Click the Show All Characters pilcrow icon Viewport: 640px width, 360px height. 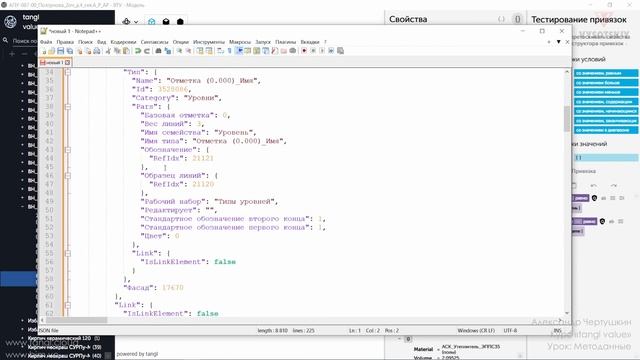point(229,51)
